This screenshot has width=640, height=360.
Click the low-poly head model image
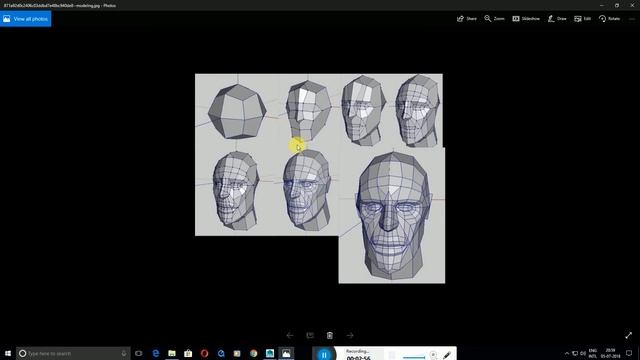[320, 178]
